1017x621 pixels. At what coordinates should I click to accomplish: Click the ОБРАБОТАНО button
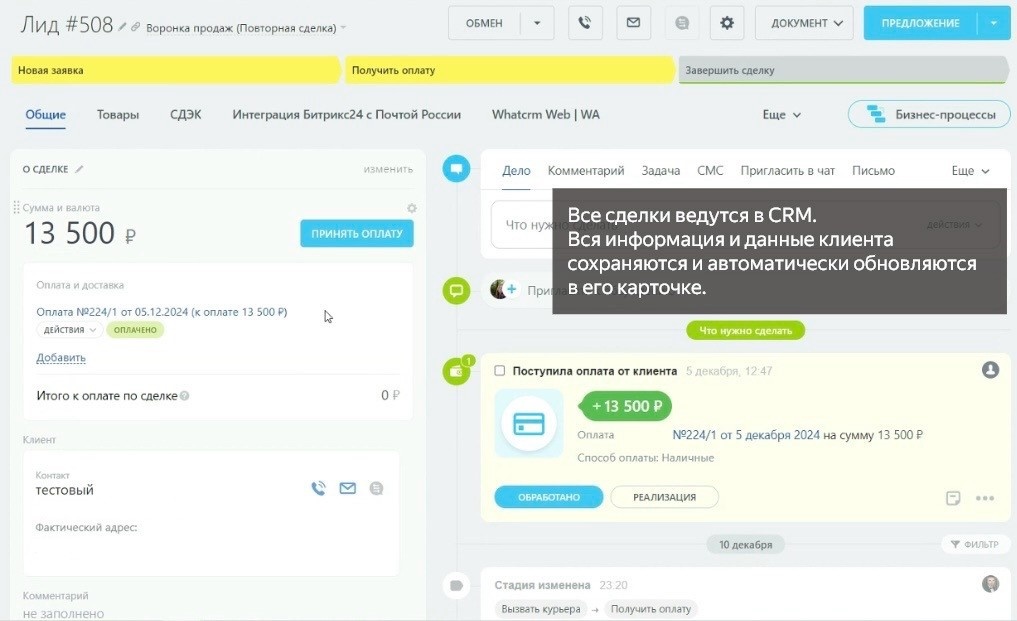[549, 497]
